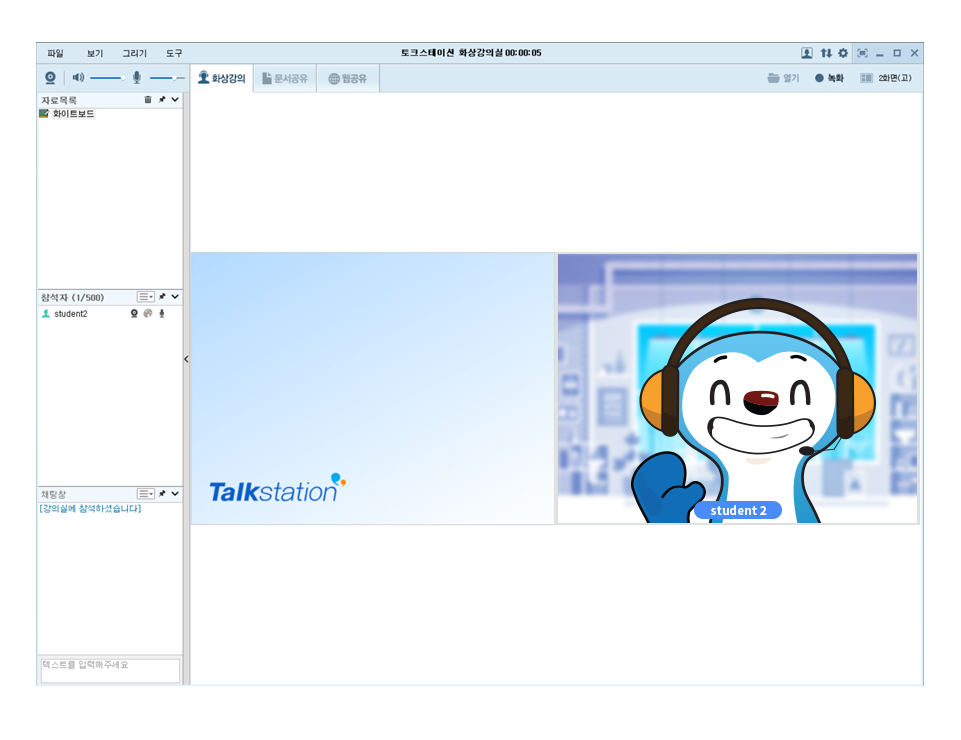This screenshot has height=740, width=961.
Task: Minimize the Talkstation window
Action: (879, 53)
